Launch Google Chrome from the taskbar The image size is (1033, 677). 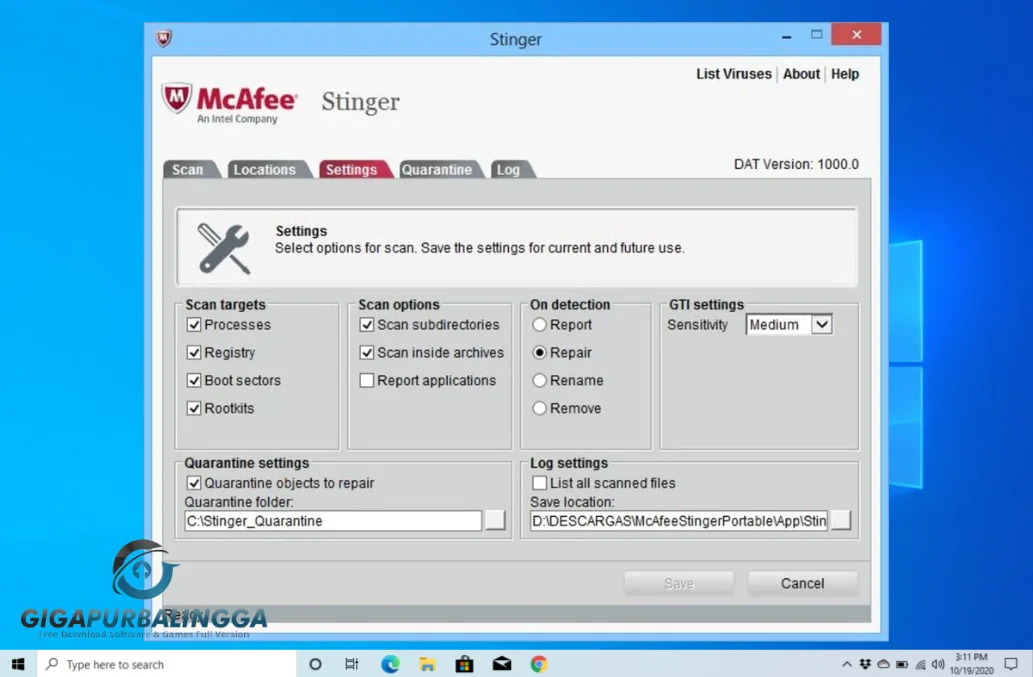pos(539,664)
